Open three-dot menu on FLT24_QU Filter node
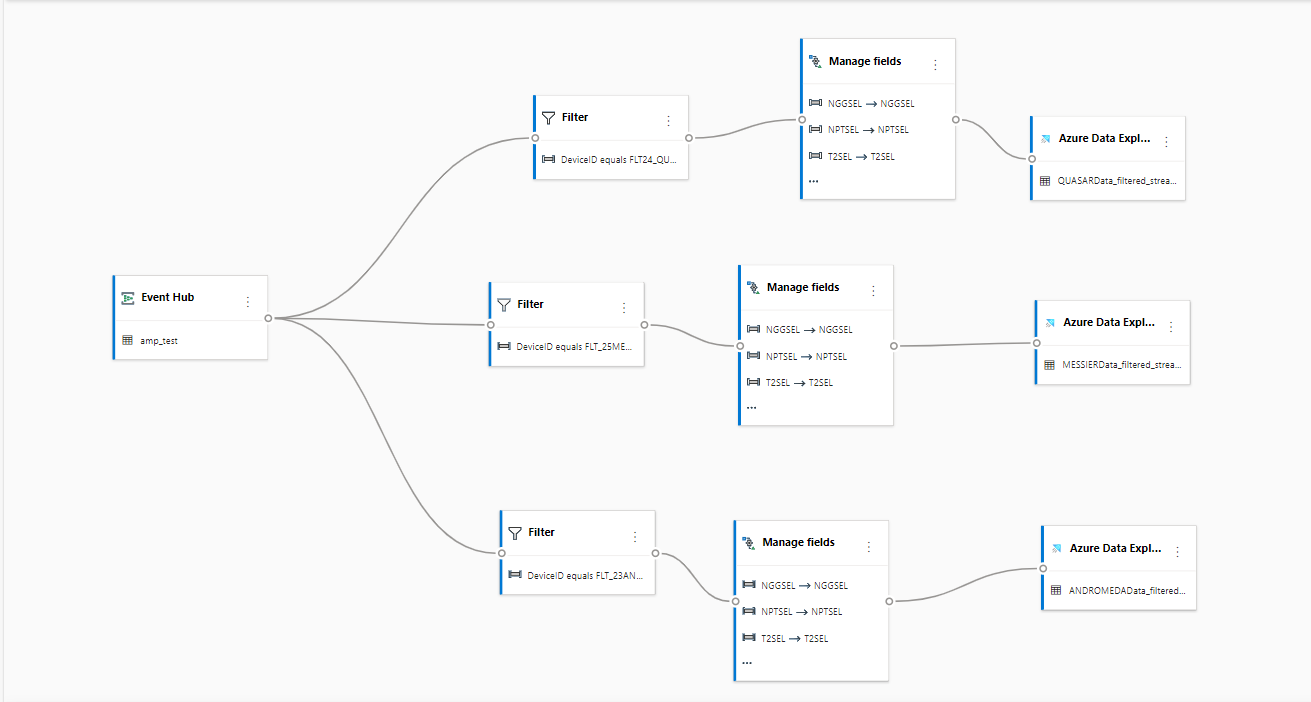The image size is (1311, 702). pyautogui.click(x=668, y=121)
